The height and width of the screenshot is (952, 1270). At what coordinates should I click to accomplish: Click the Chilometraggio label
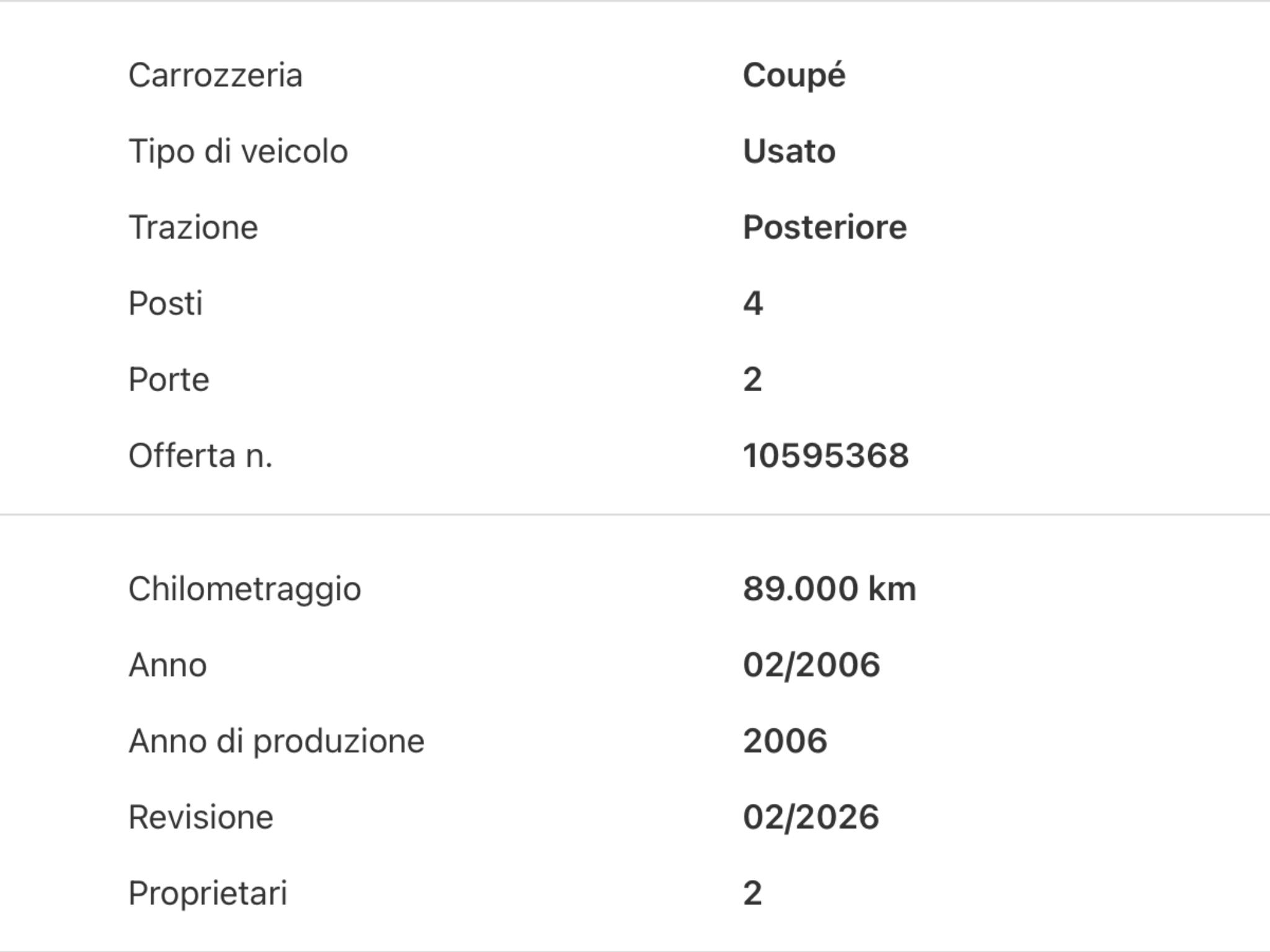click(244, 589)
